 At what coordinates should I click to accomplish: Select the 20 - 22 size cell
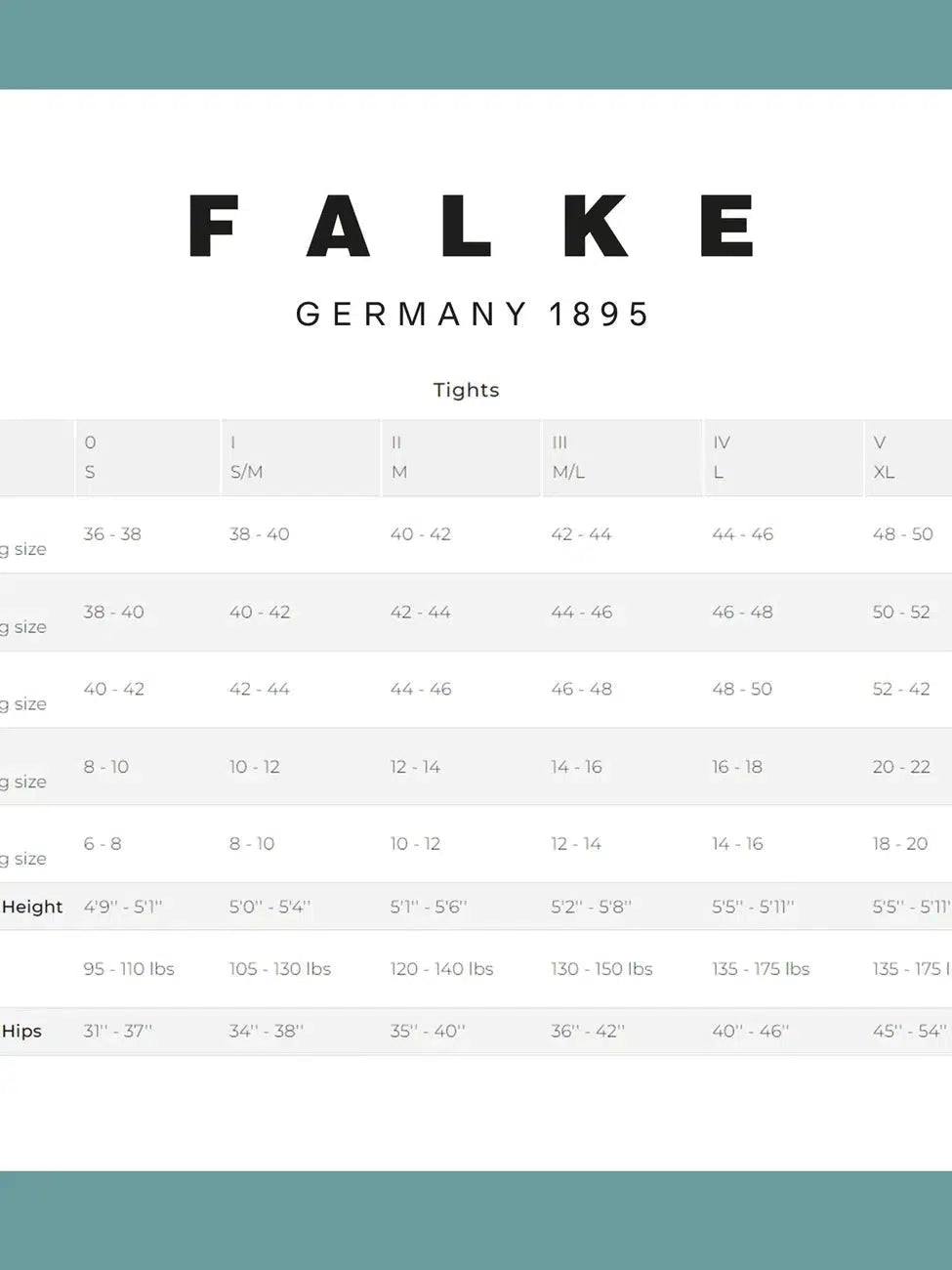[x=901, y=767]
